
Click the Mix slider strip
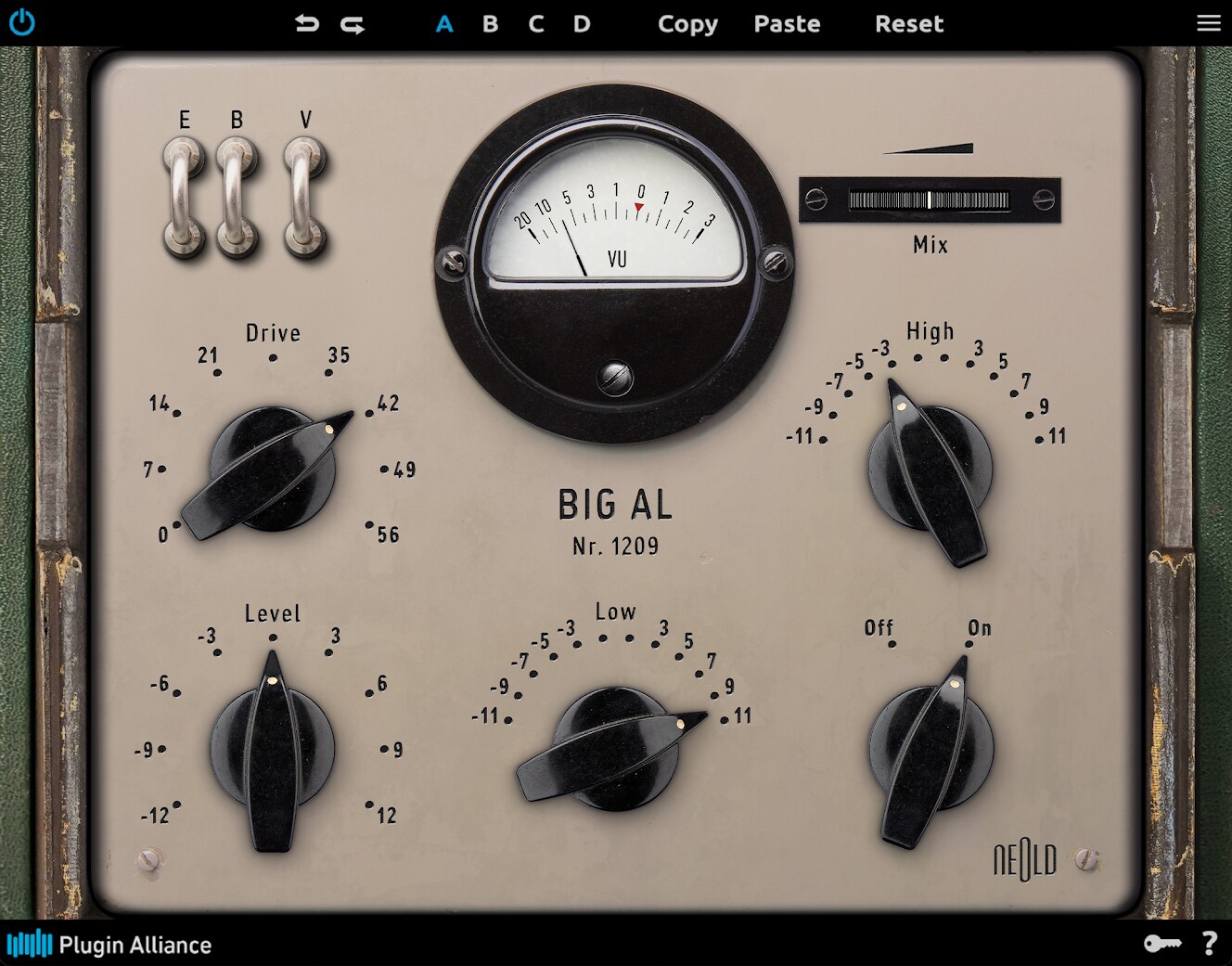tap(929, 200)
